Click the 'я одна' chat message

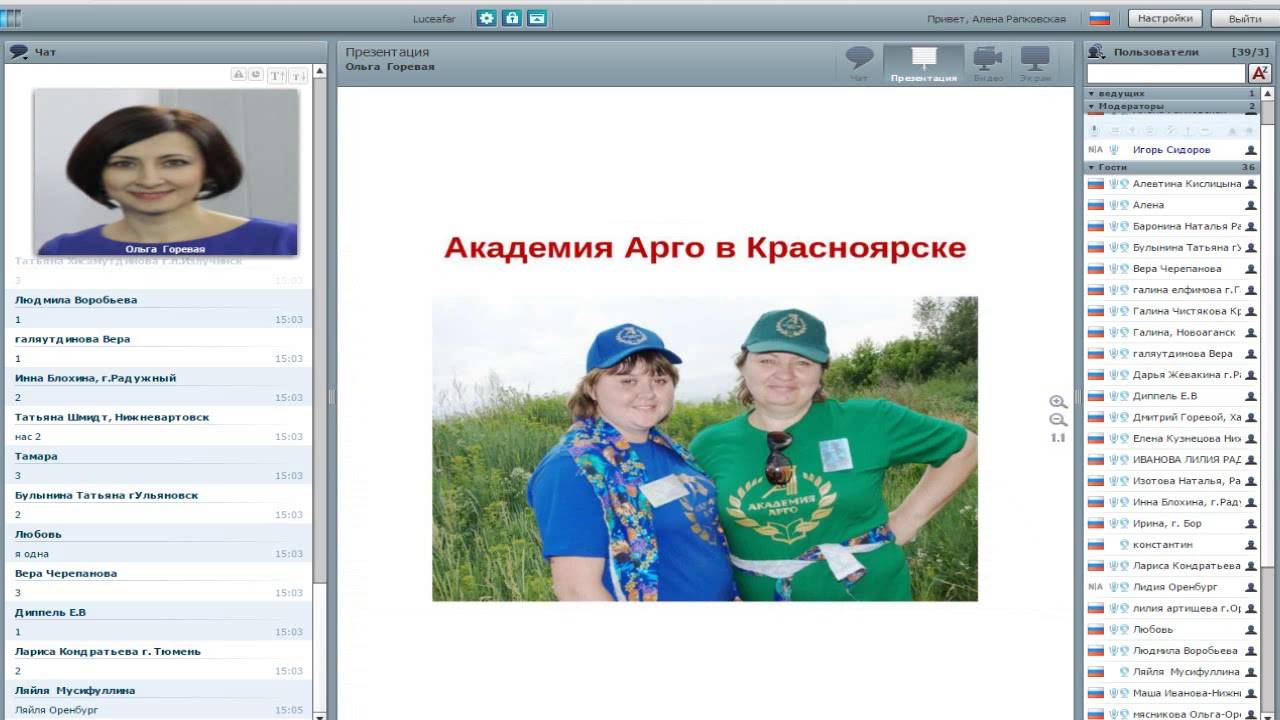point(32,554)
